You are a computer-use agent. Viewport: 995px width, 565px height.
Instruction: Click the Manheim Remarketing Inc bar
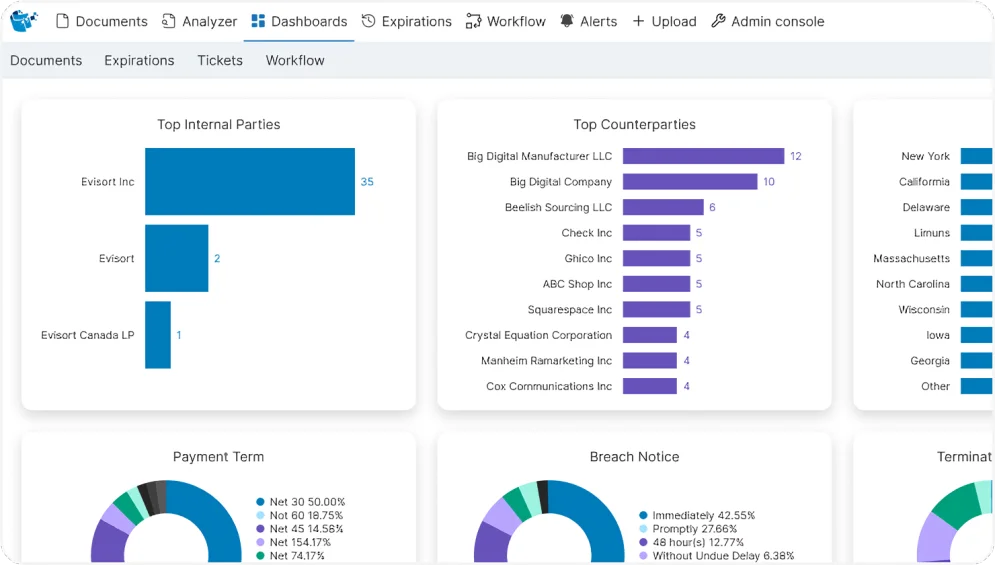point(650,361)
